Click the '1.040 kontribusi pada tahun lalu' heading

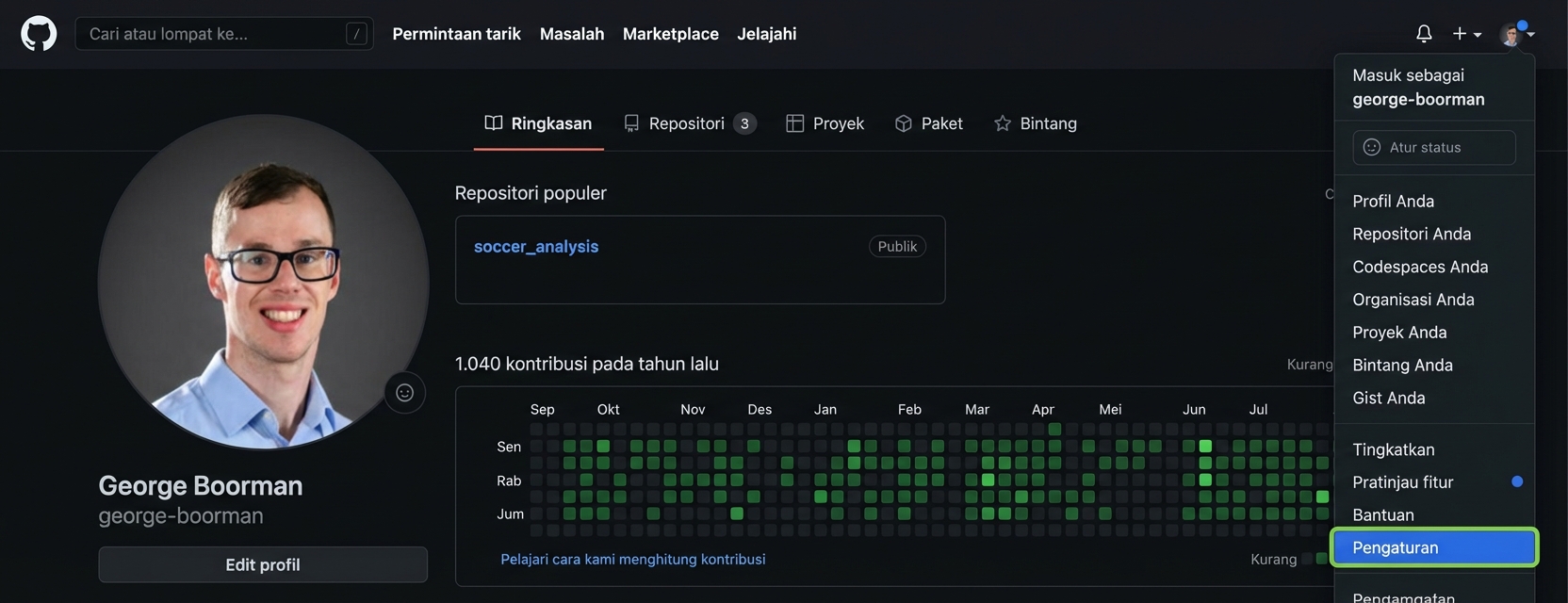point(587,364)
